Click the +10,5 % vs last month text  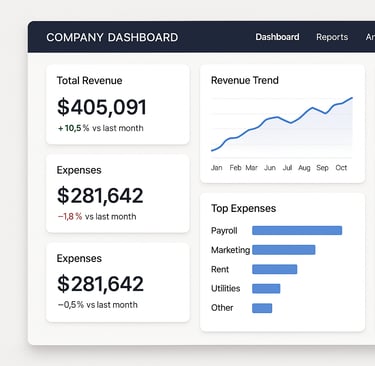click(101, 128)
